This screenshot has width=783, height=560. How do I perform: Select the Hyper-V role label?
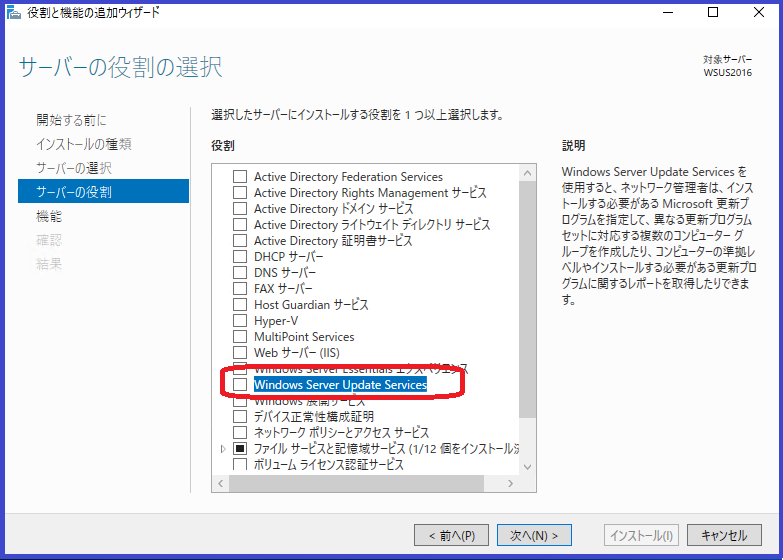tap(276, 321)
